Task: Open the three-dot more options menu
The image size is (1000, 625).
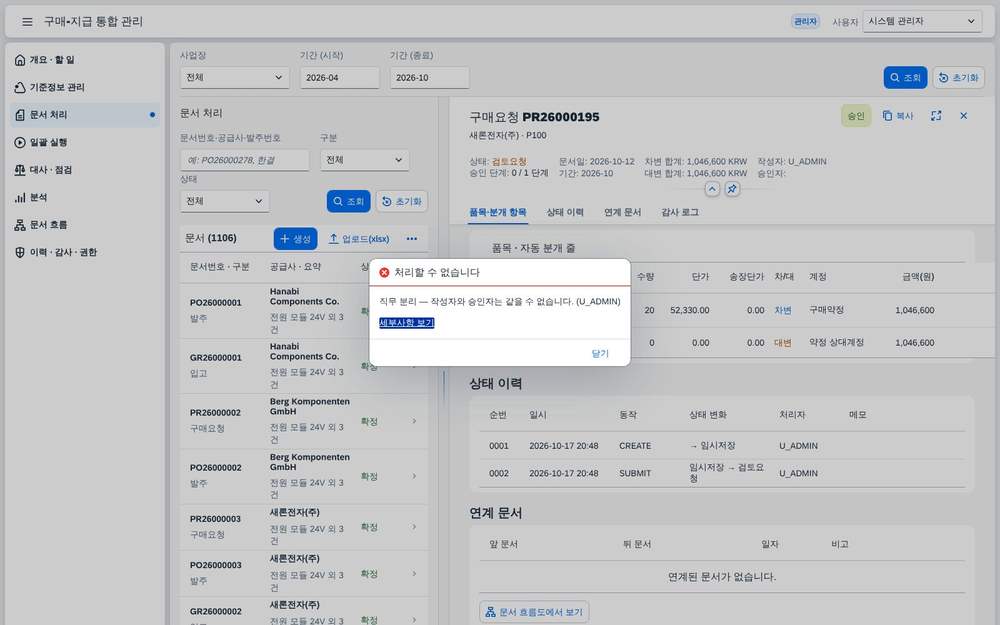Action: pos(412,239)
